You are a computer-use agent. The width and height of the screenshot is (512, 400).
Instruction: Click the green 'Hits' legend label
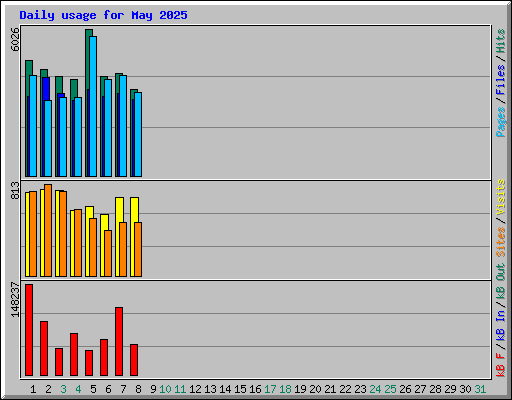point(501,41)
